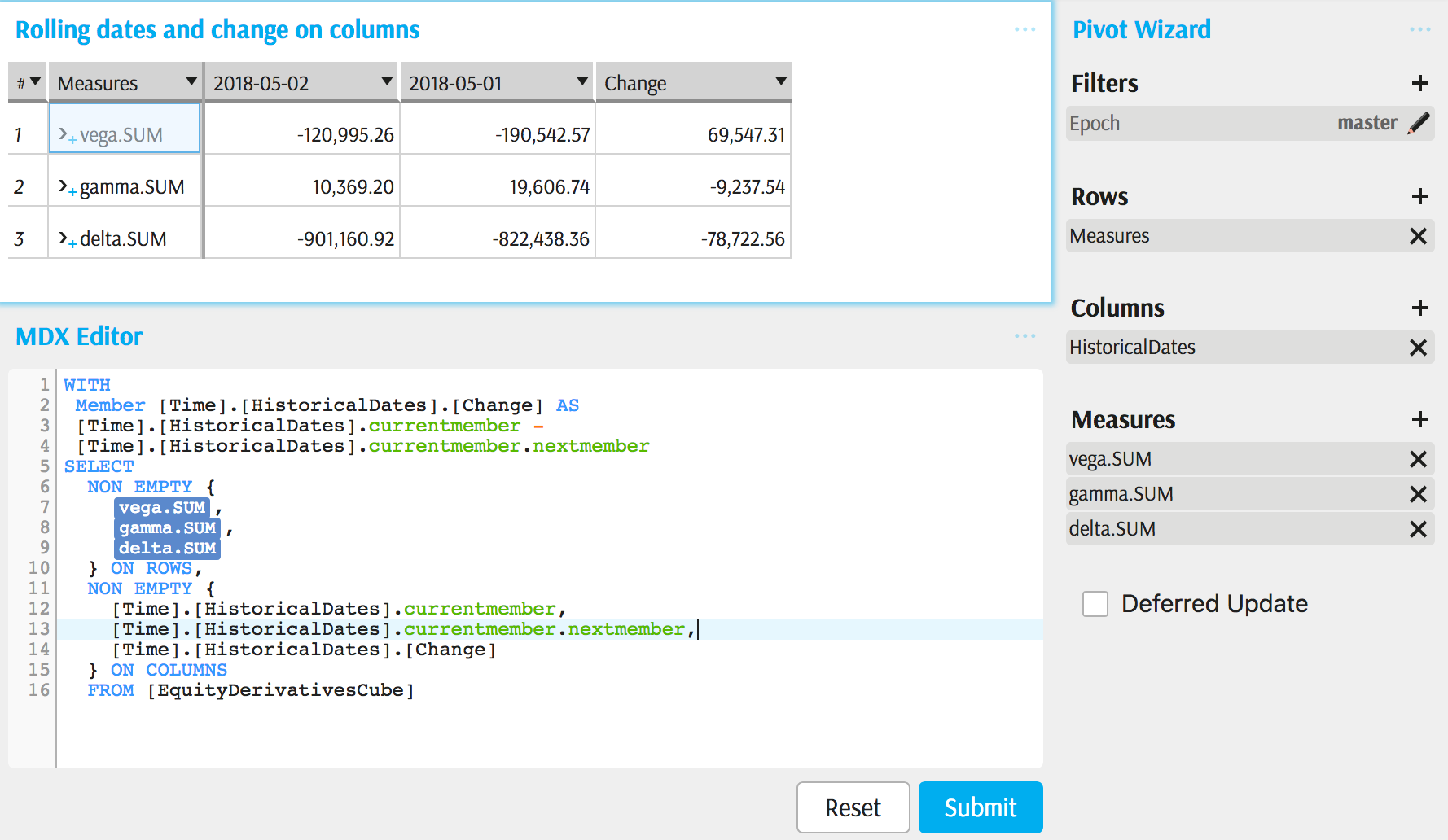Open the row number column dropdown
1448x840 pixels.
click(35, 81)
